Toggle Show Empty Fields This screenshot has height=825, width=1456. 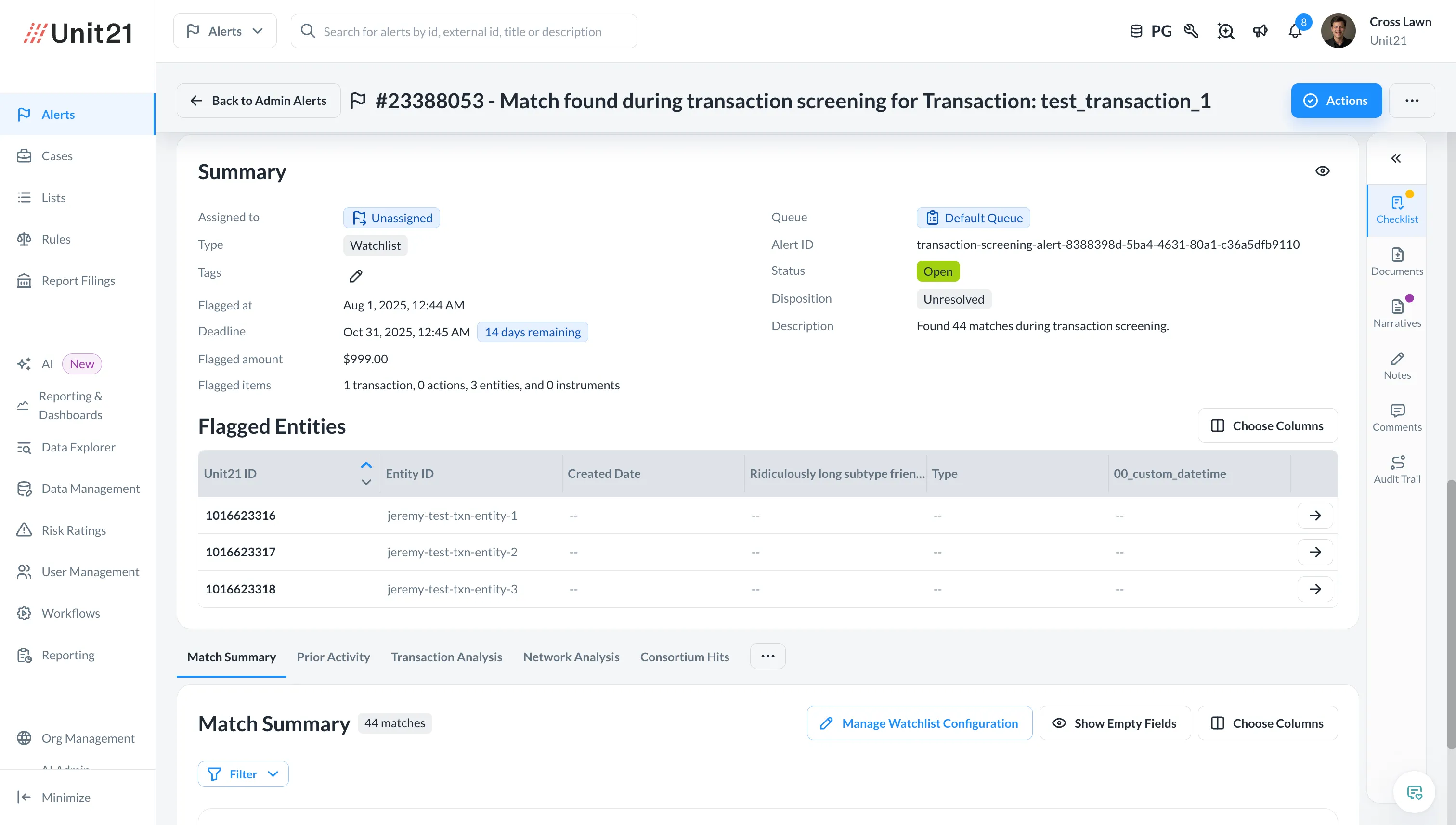click(1114, 723)
